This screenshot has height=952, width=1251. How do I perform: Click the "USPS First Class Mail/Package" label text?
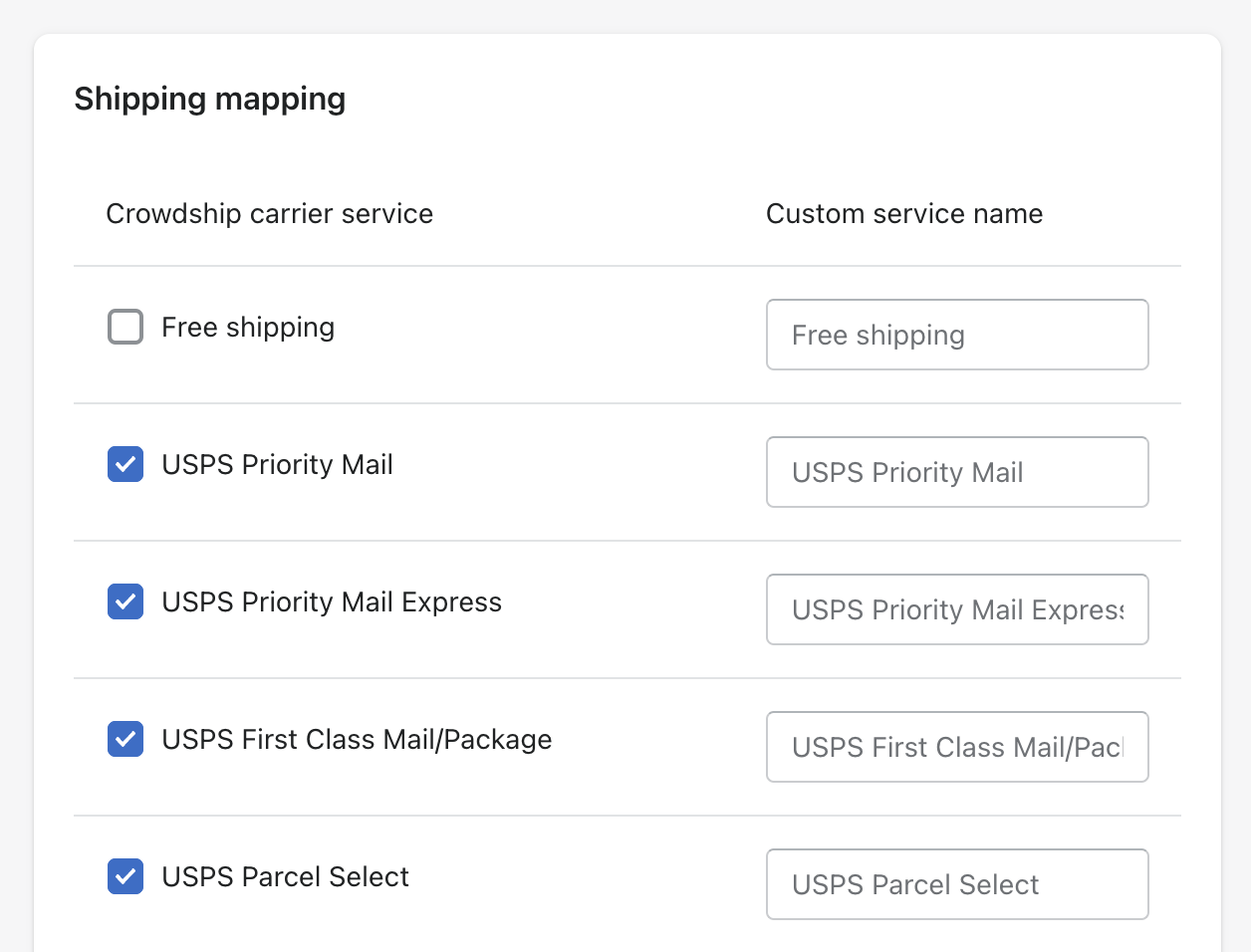point(357,740)
